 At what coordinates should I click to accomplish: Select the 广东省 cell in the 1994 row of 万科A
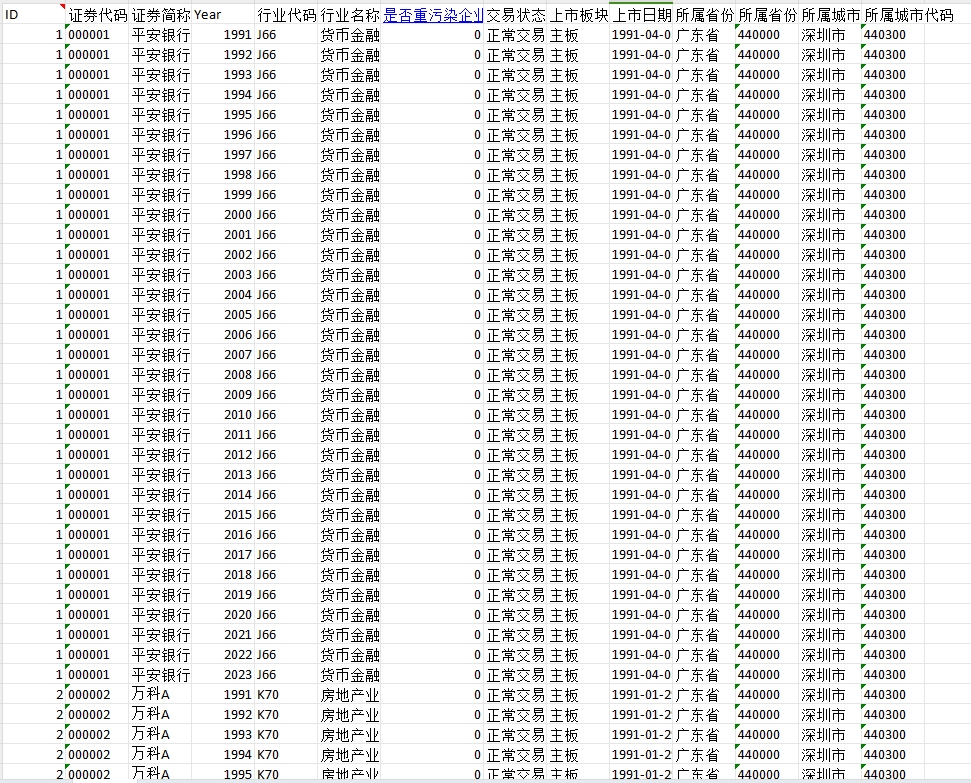704,755
